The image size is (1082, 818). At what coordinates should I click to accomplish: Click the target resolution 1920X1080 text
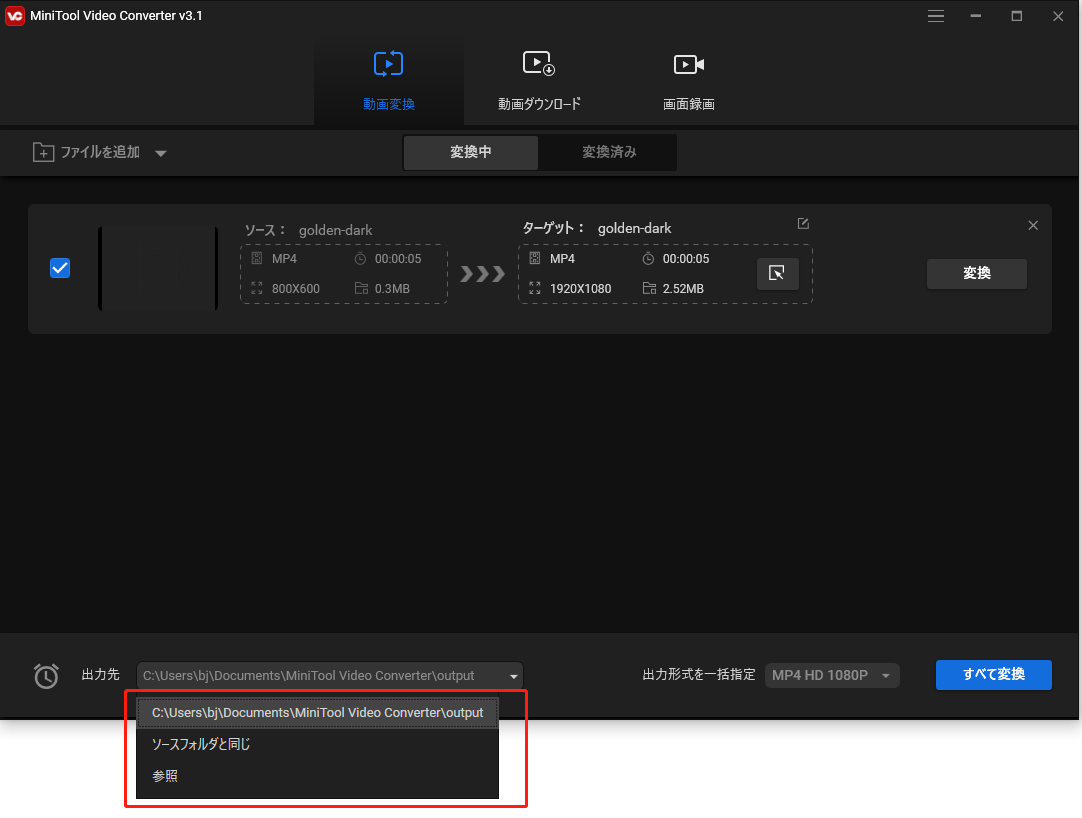click(580, 289)
